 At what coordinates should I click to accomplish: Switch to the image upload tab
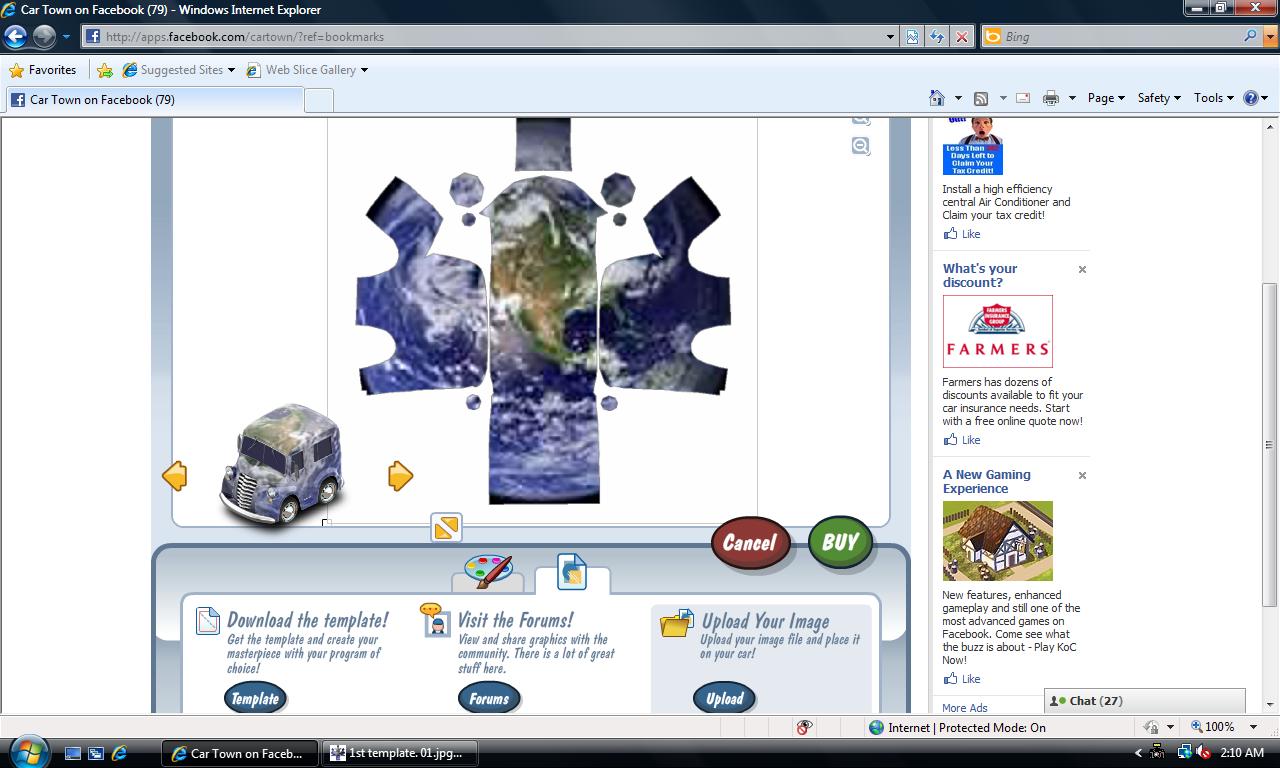[571, 572]
